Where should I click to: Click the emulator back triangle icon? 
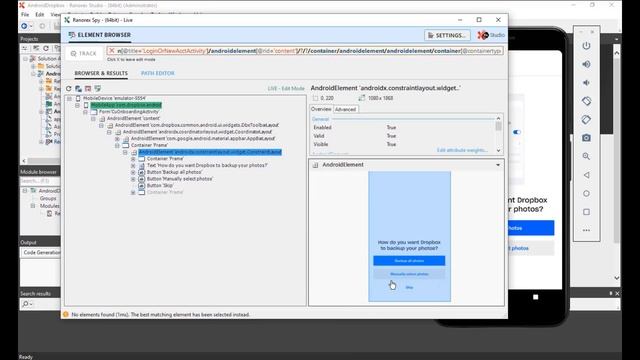point(586,175)
